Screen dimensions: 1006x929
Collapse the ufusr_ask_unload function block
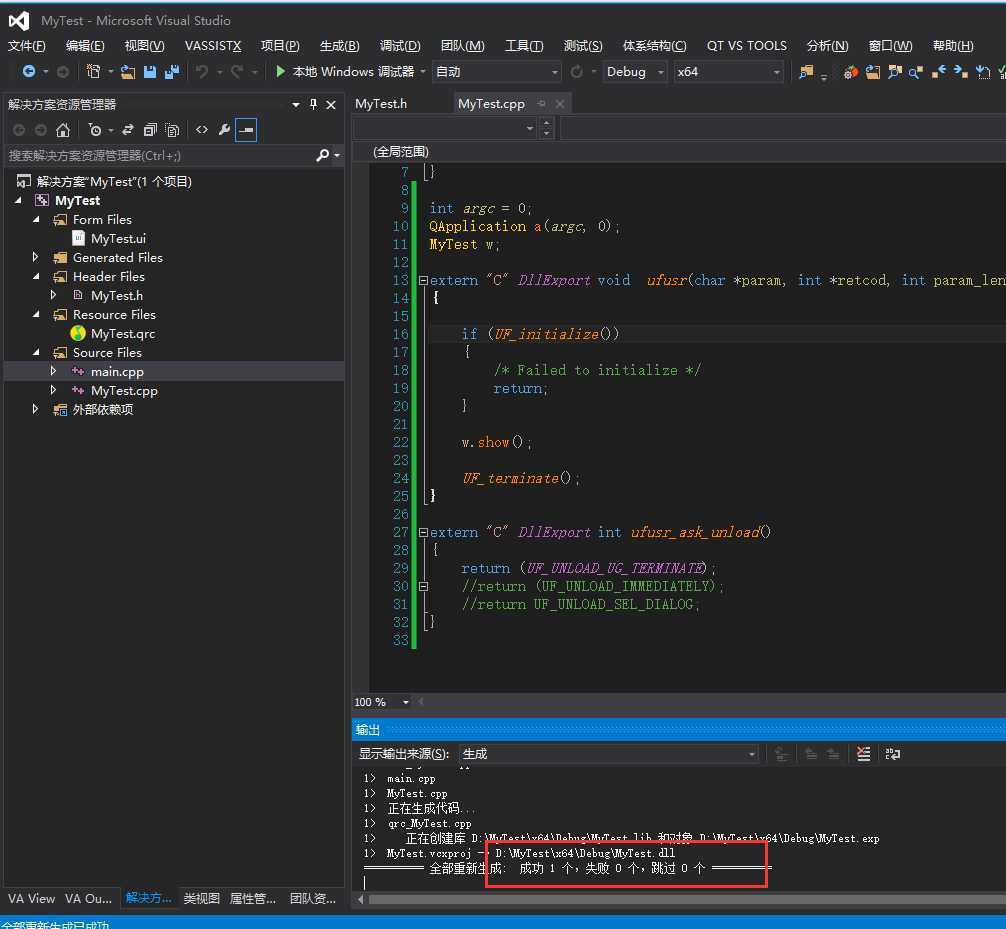tap(423, 533)
